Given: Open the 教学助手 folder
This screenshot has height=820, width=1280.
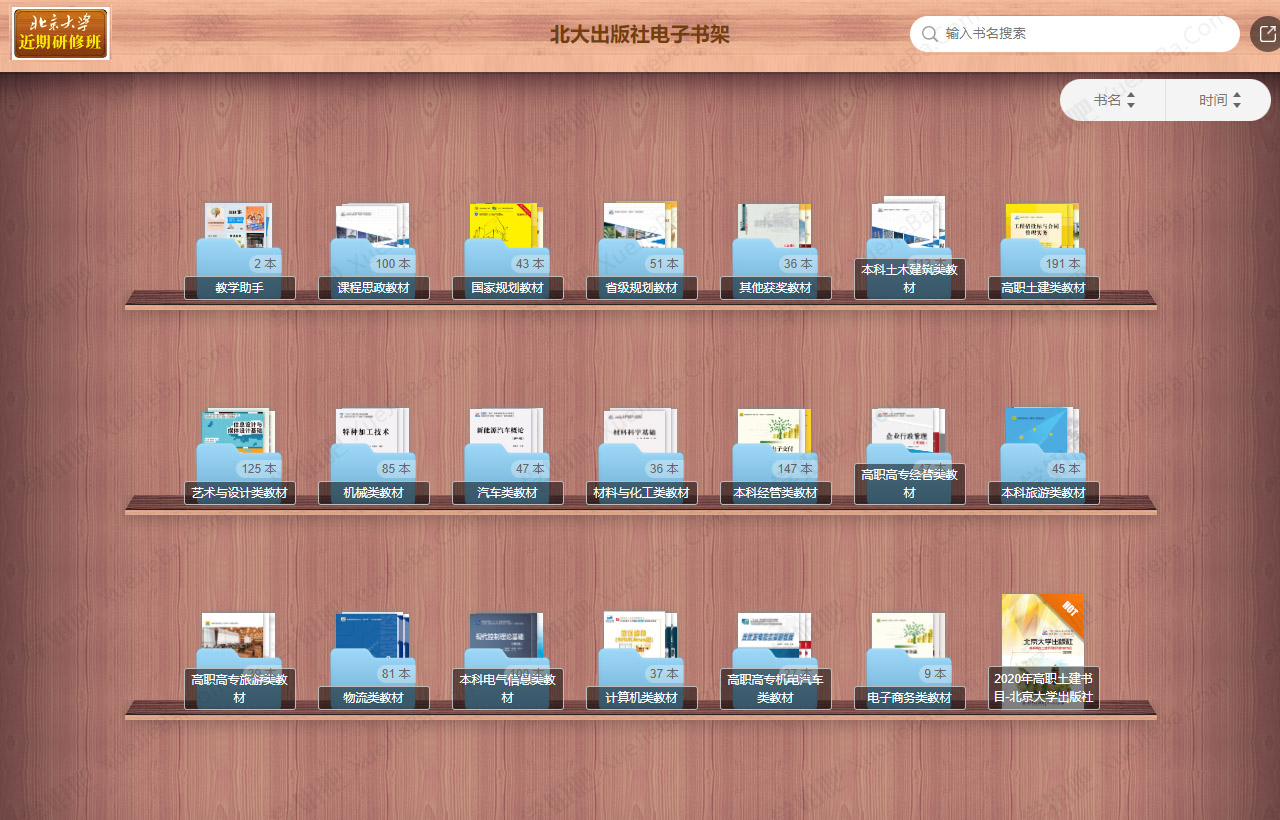Looking at the screenshot, I should pos(239,250).
